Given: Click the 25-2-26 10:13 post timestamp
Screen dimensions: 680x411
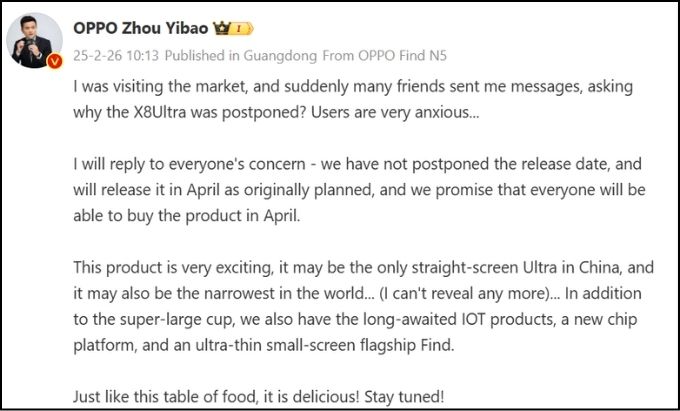Looking at the screenshot, I should click(x=116, y=56).
